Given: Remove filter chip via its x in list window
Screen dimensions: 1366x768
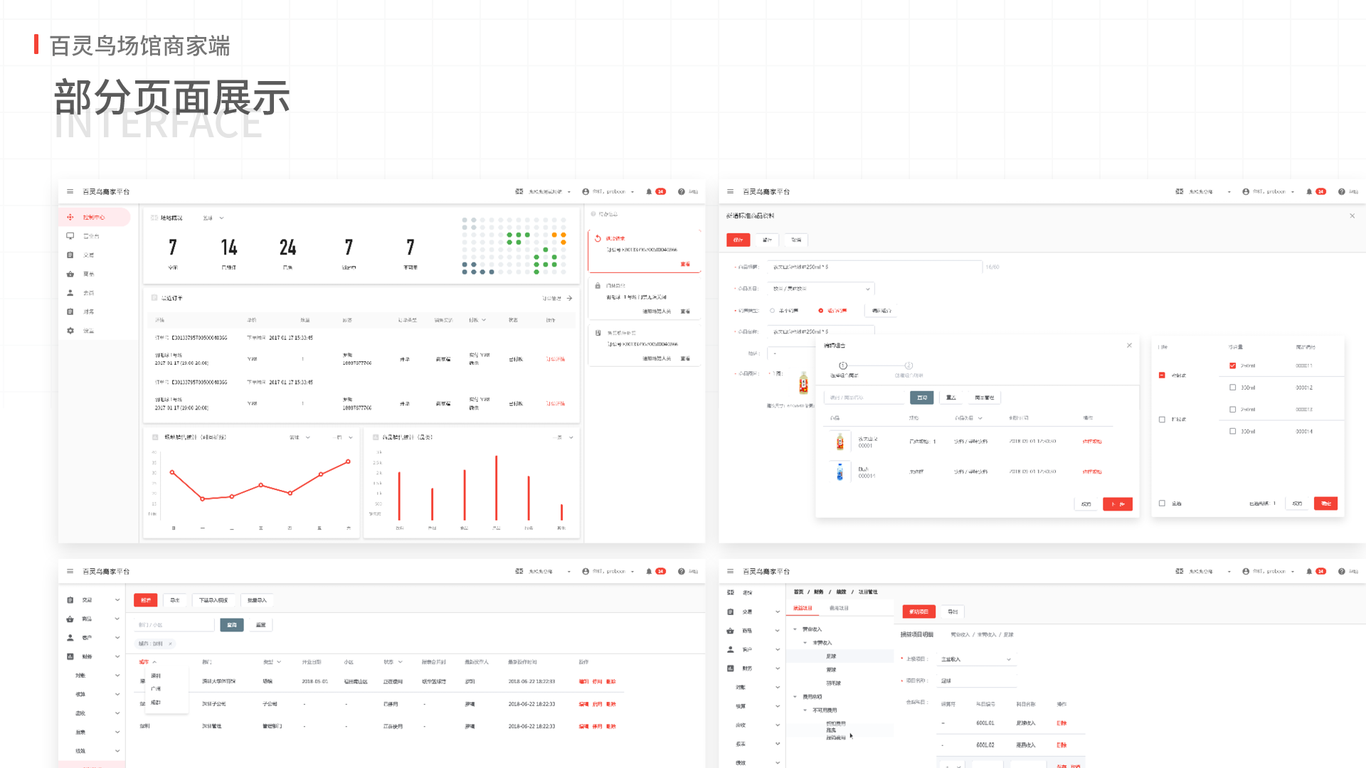Looking at the screenshot, I should (170, 644).
